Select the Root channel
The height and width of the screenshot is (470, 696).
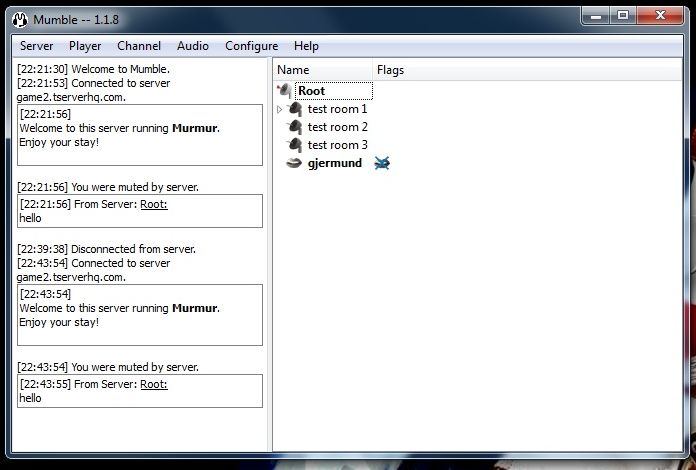click(312, 91)
